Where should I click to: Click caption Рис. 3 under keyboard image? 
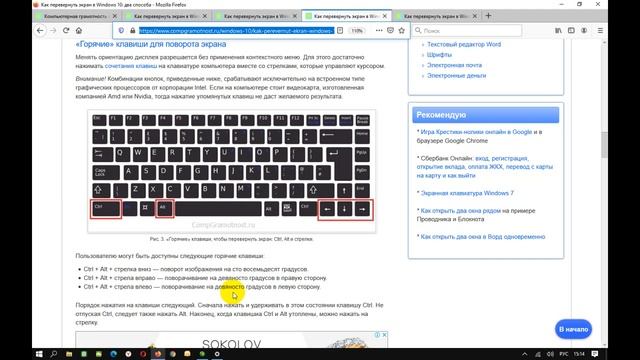coord(231,239)
